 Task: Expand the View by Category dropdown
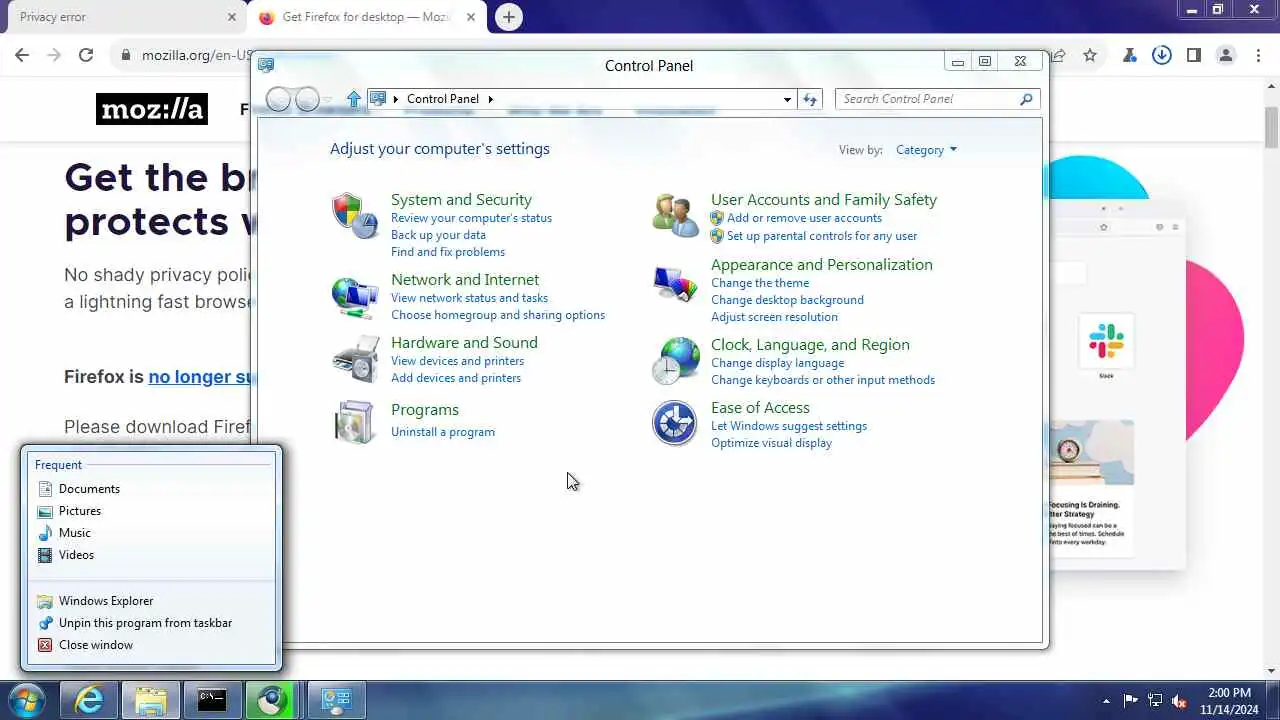(x=926, y=150)
